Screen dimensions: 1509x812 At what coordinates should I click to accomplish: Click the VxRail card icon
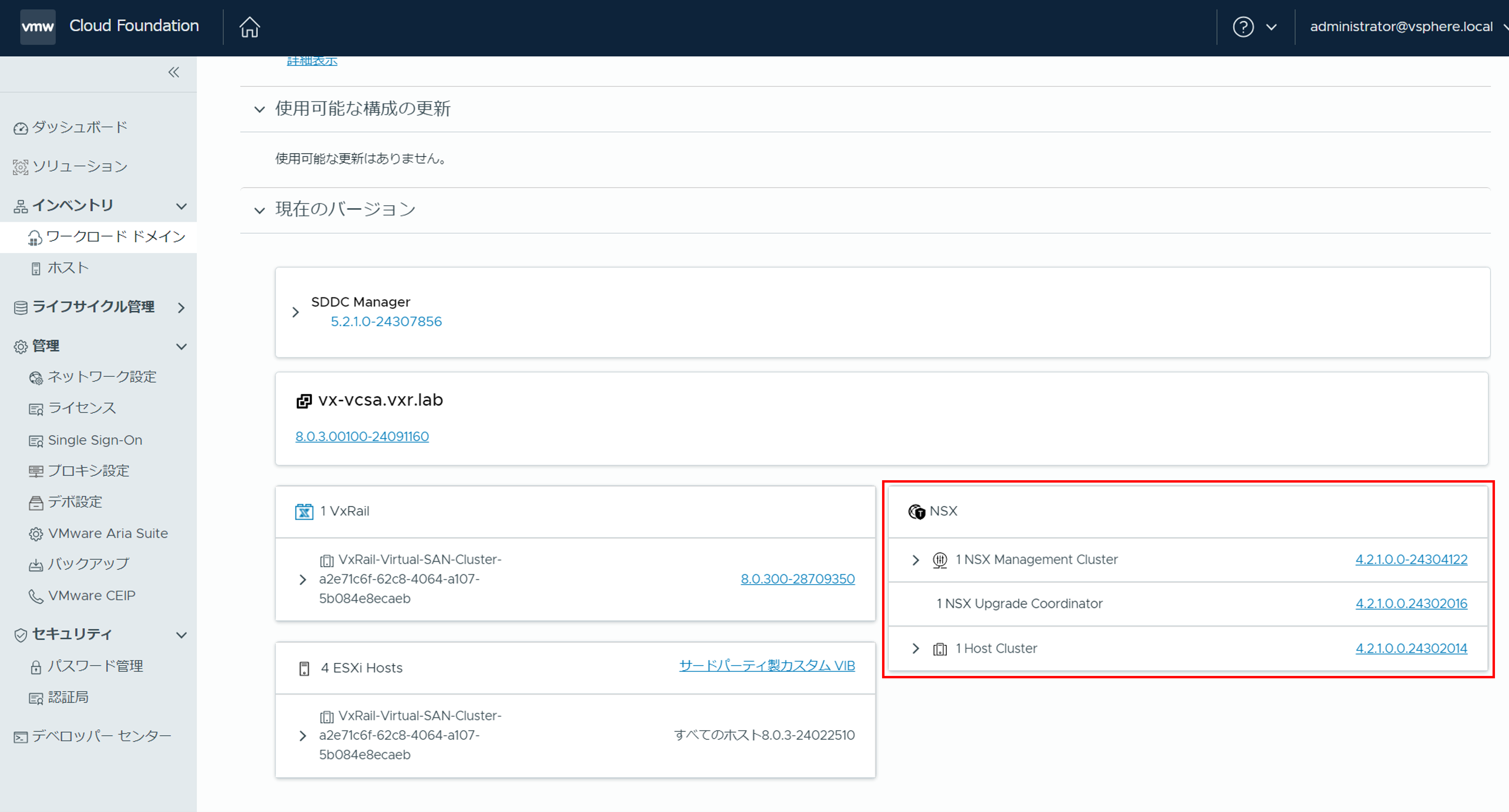304,512
